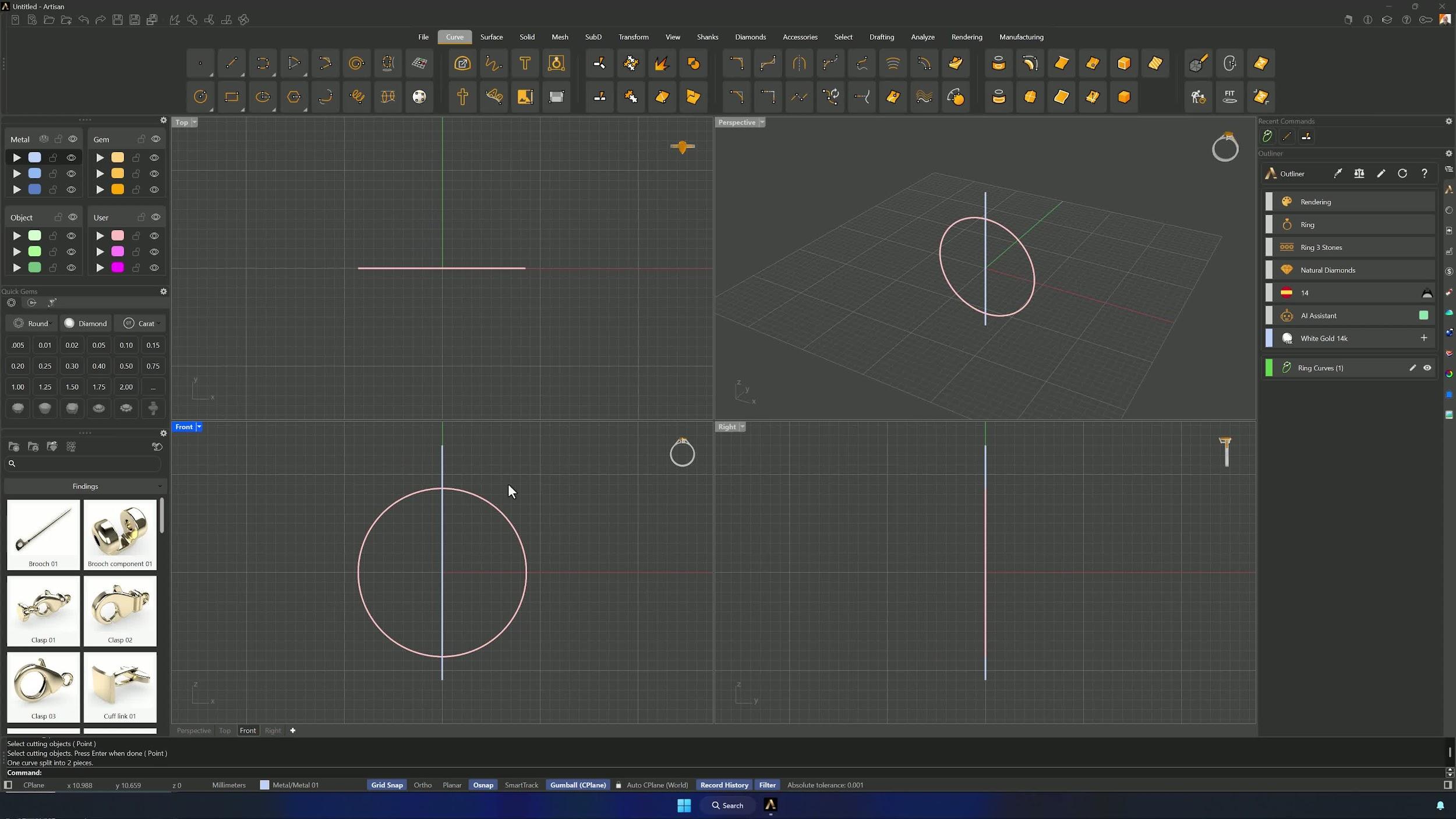Open the Transform menu tab
This screenshot has width=1456, height=819.
click(633, 37)
